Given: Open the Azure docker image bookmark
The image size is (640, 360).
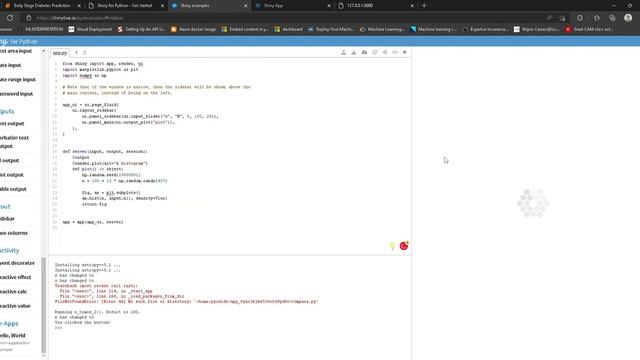Looking at the screenshot, I should [x=193, y=29].
